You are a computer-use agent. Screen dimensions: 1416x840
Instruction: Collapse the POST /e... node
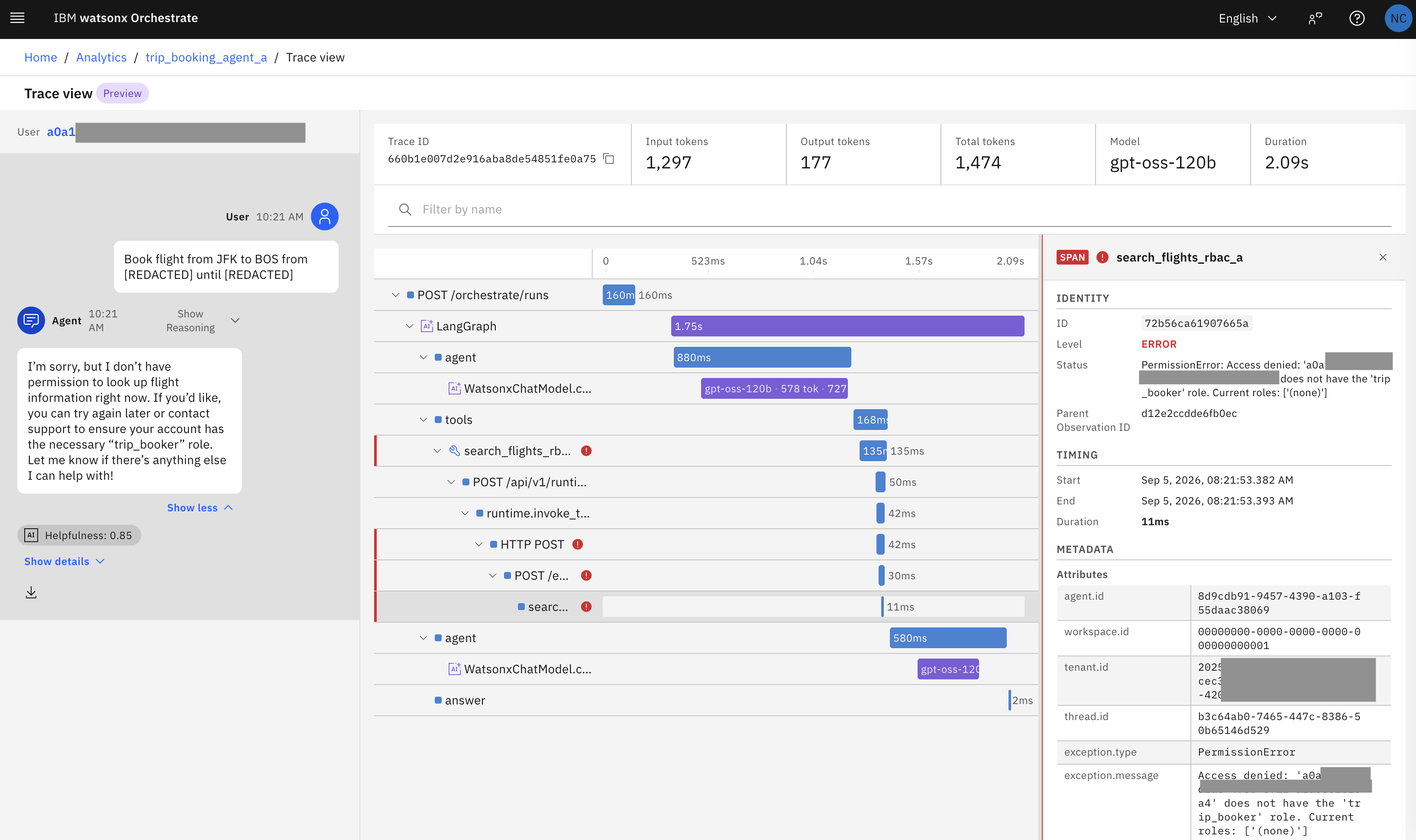click(492, 575)
